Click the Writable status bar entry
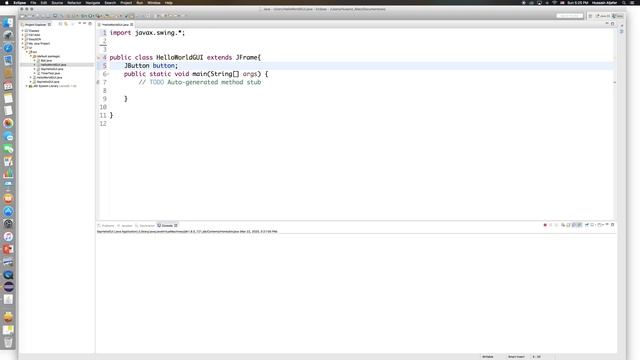This screenshot has height=360, width=640. click(488, 357)
